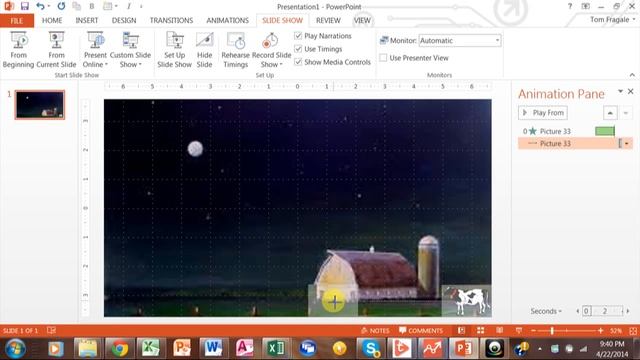Start Slide Show from status bar icon
Screen dimensions: 640x360
519,331
